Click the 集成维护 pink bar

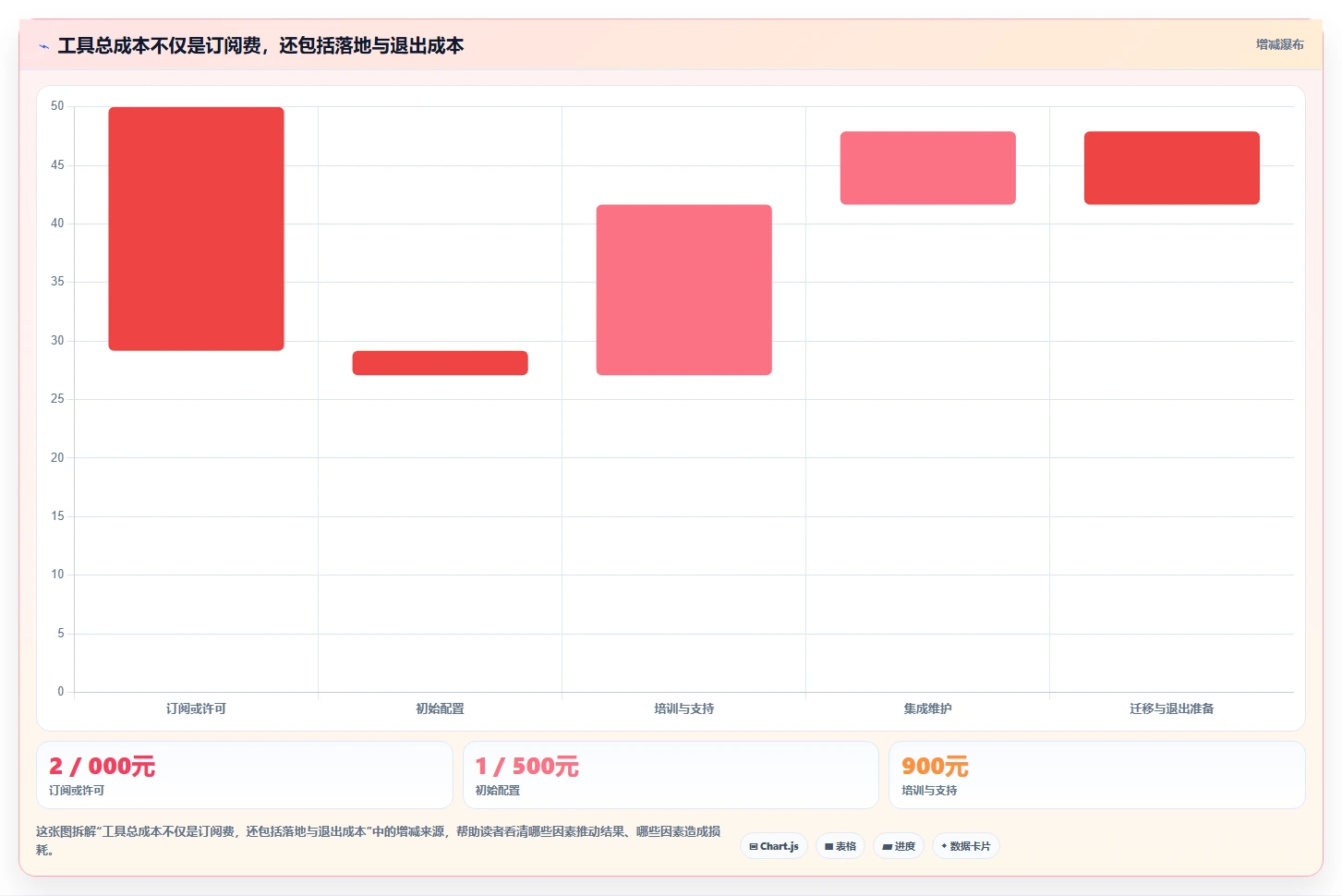(927, 168)
